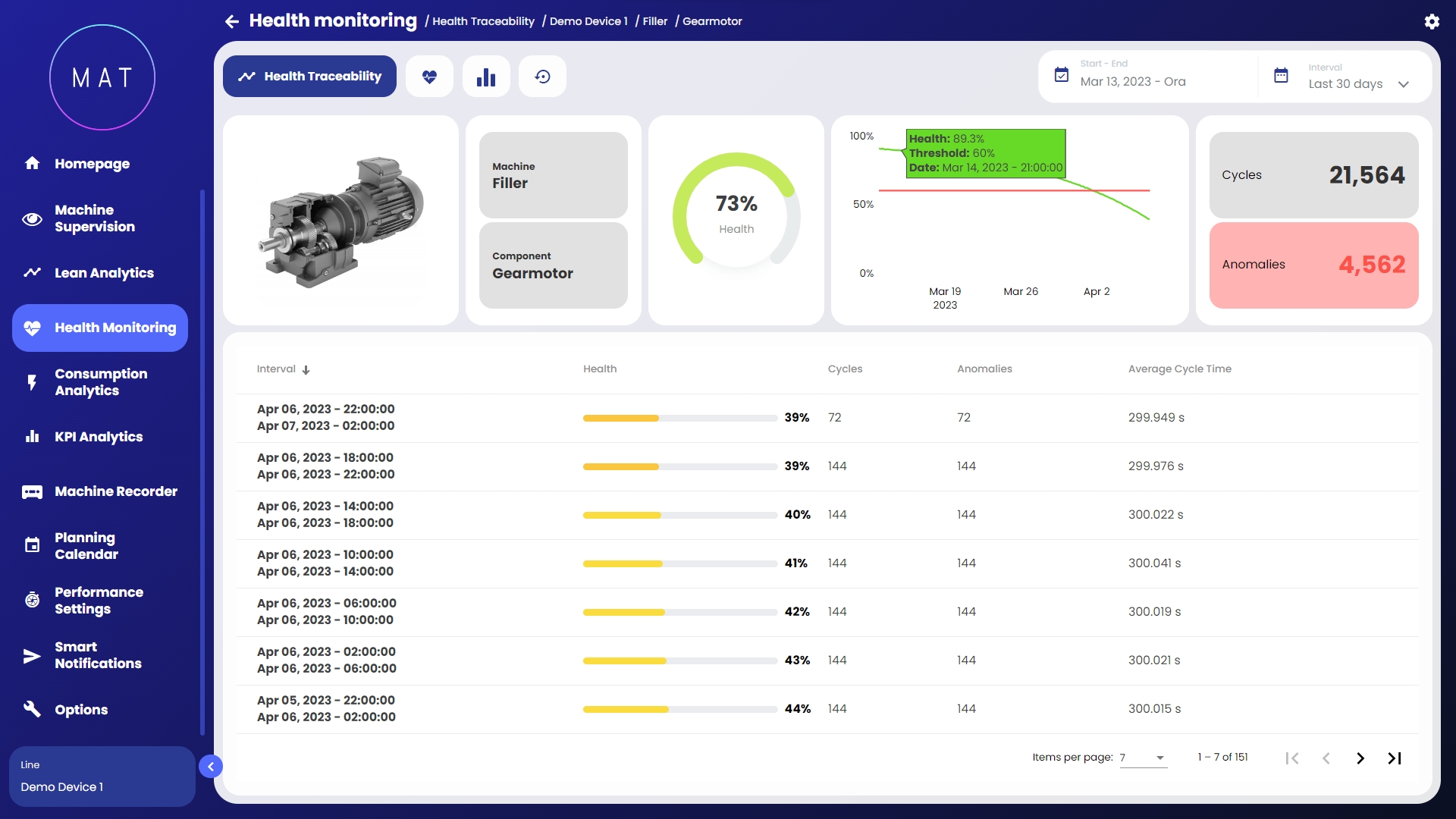The width and height of the screenshot is (1456, 819).
Task: Open Items per page dropdown
Action: (1144, 758)
